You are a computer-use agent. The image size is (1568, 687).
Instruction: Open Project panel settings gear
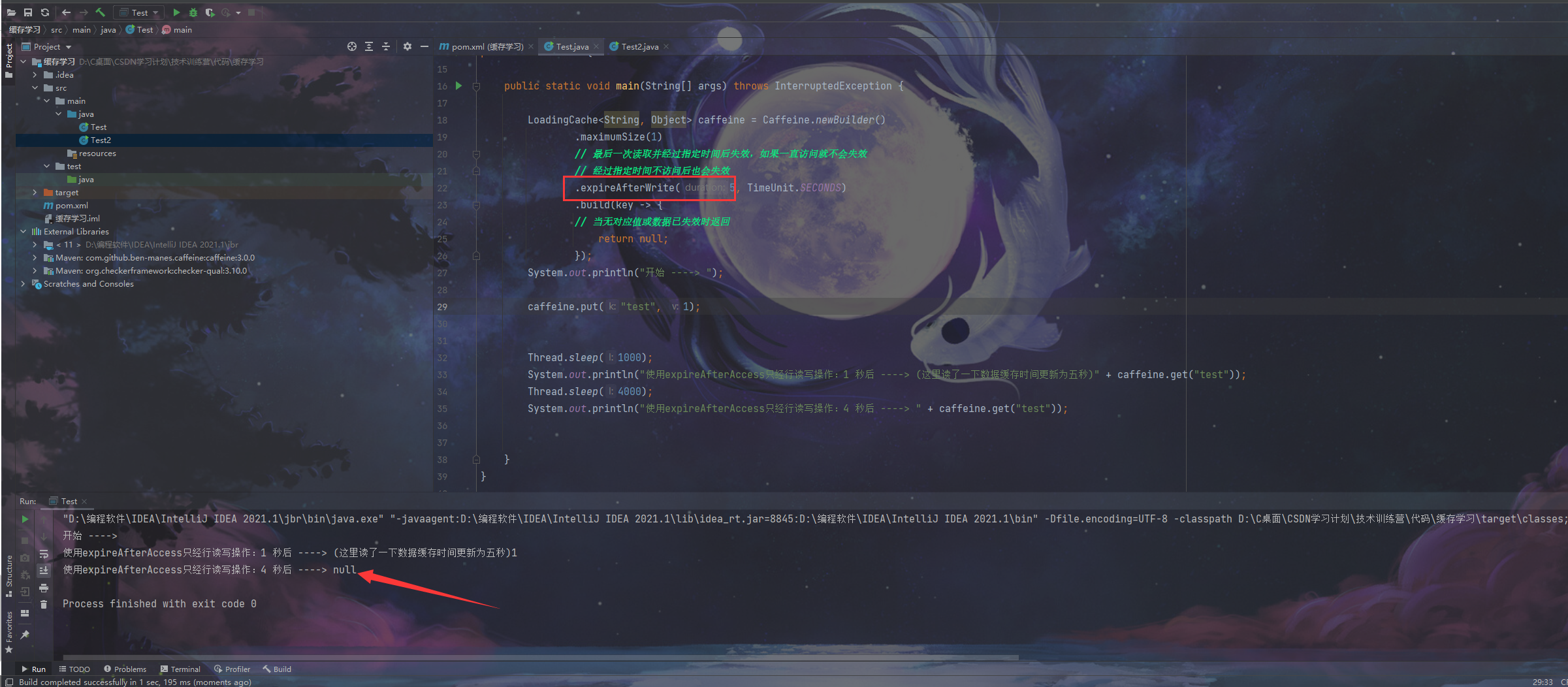click(408, 46)
